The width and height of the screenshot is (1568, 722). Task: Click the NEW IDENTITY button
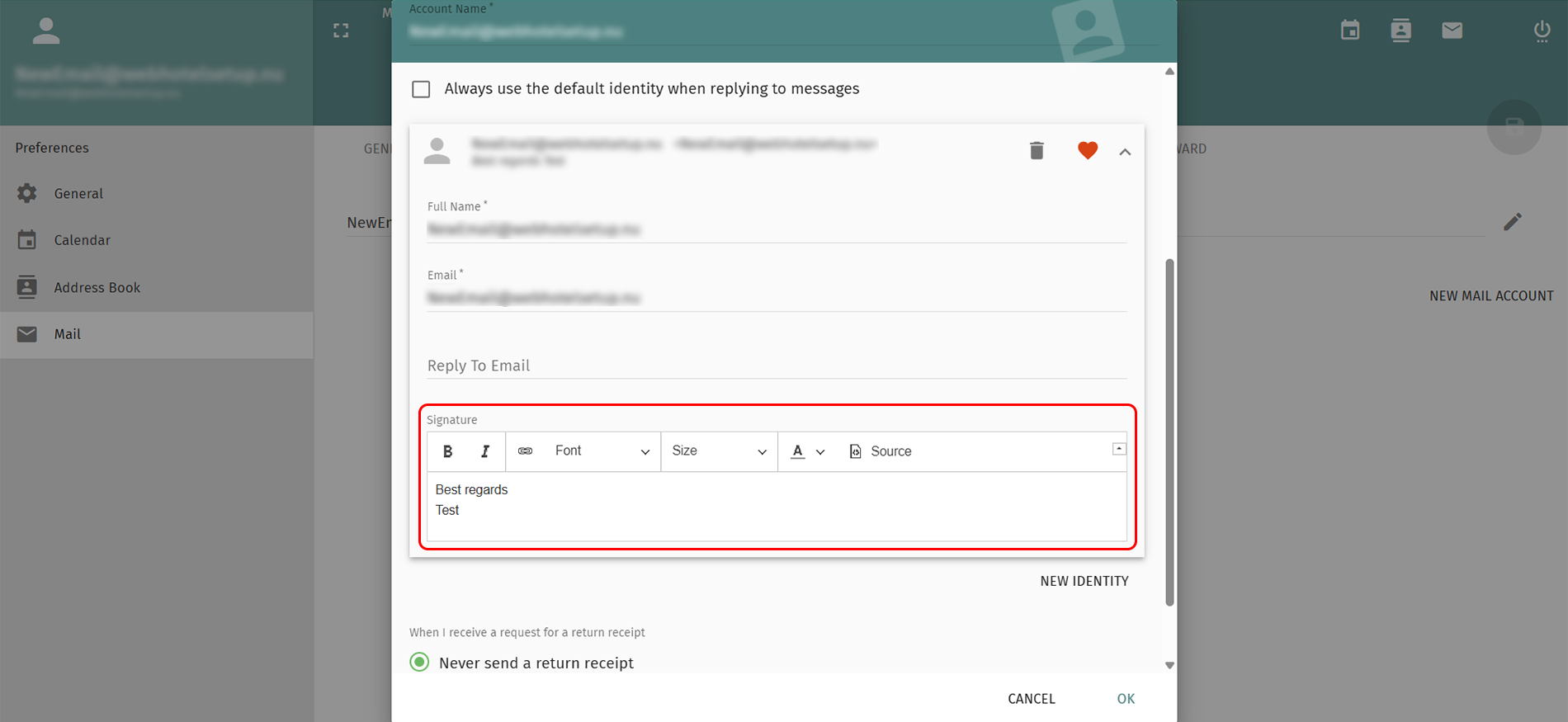[1084, 581]
